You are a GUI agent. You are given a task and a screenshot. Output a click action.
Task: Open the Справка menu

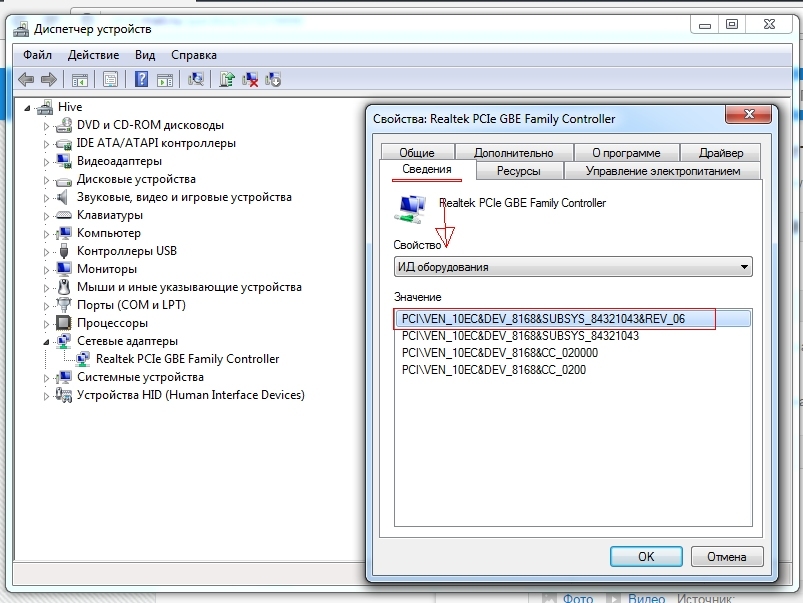coord(194,55)
